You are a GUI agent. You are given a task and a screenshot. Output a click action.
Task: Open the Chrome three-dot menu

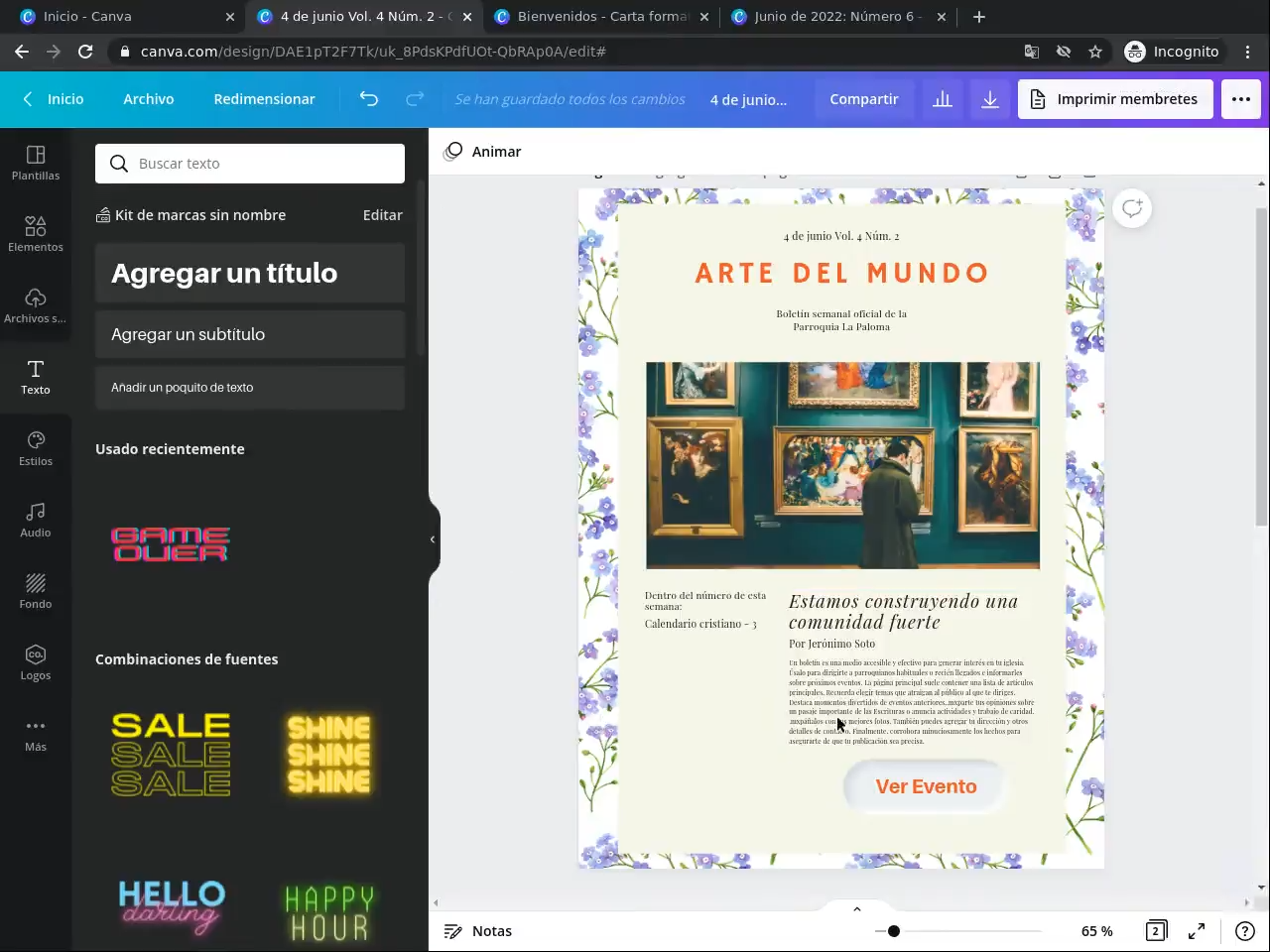[x=1248, y=52]
